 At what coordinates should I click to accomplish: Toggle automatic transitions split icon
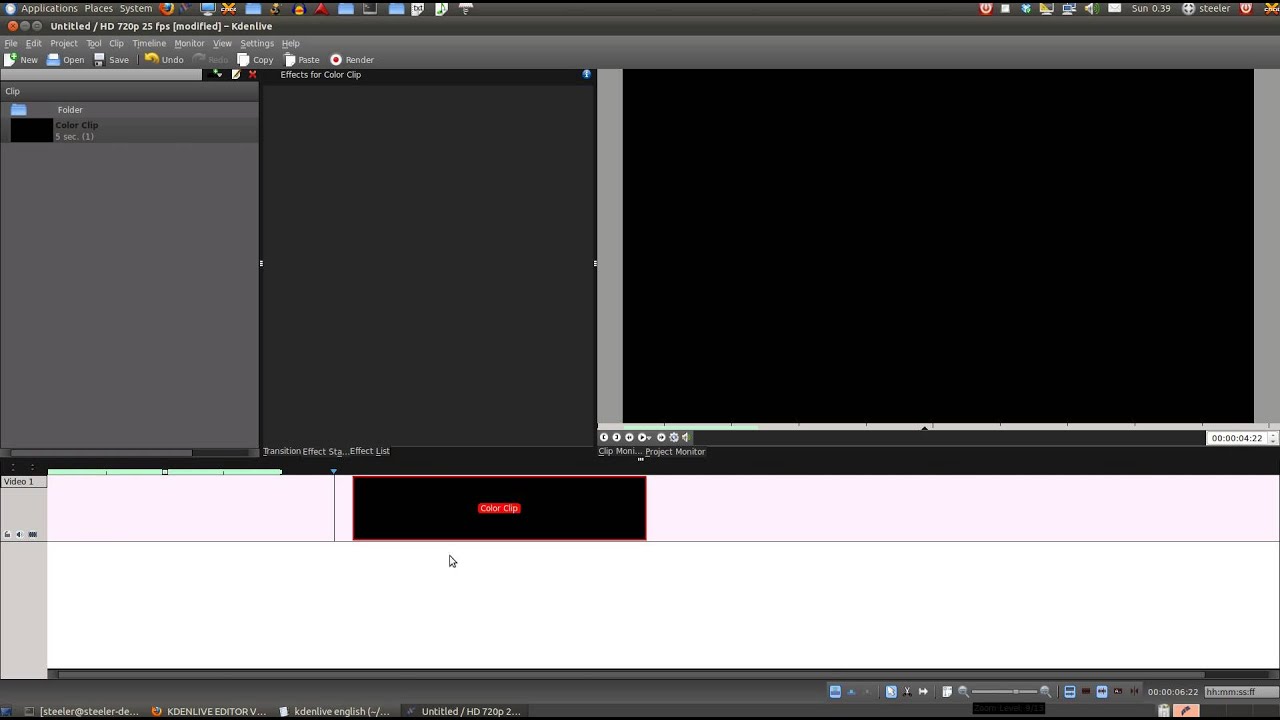1069,691
